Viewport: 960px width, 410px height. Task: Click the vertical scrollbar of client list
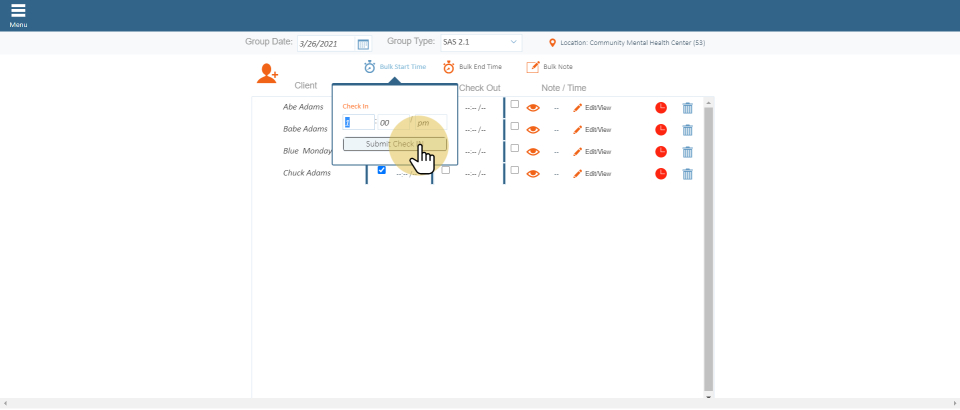709,250
